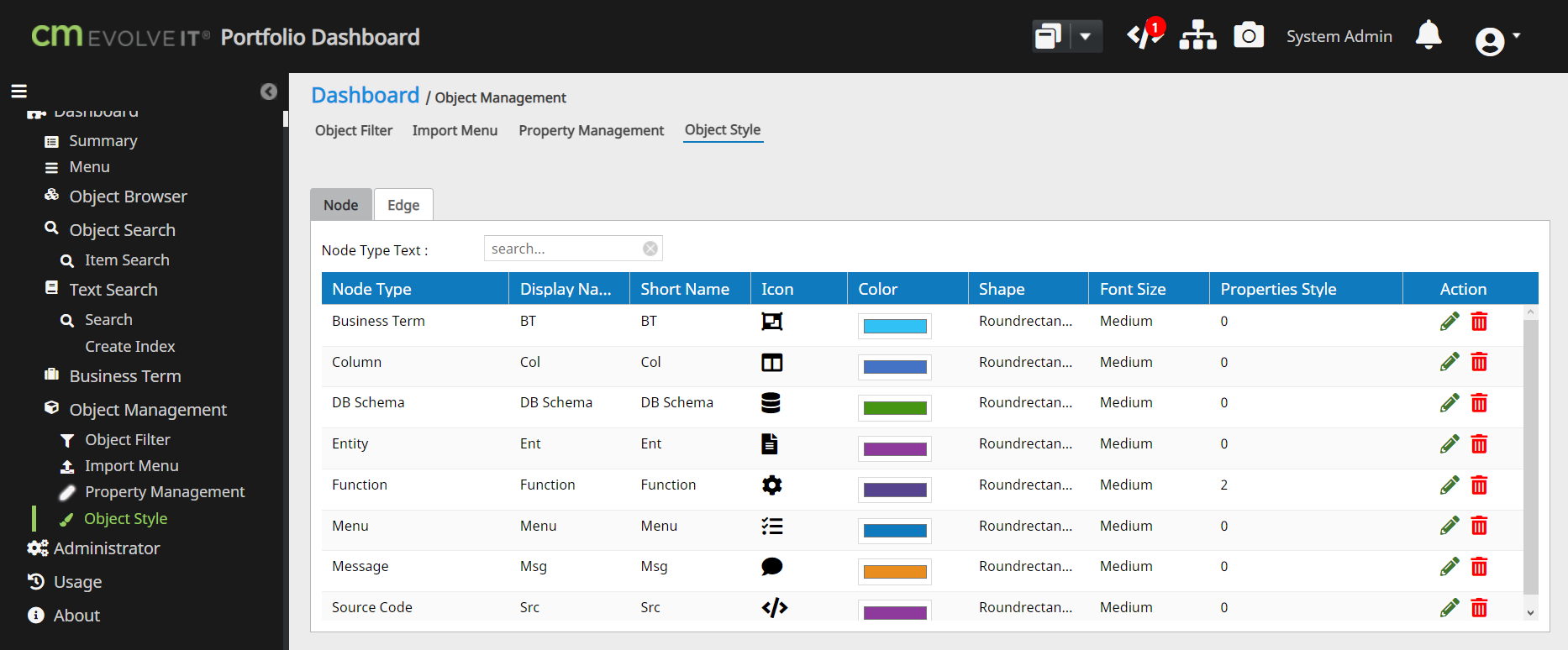Click the DB Schema green color swatch
Screen dimensions: 1568x650
pyautogui.click(x=895, y=408)
